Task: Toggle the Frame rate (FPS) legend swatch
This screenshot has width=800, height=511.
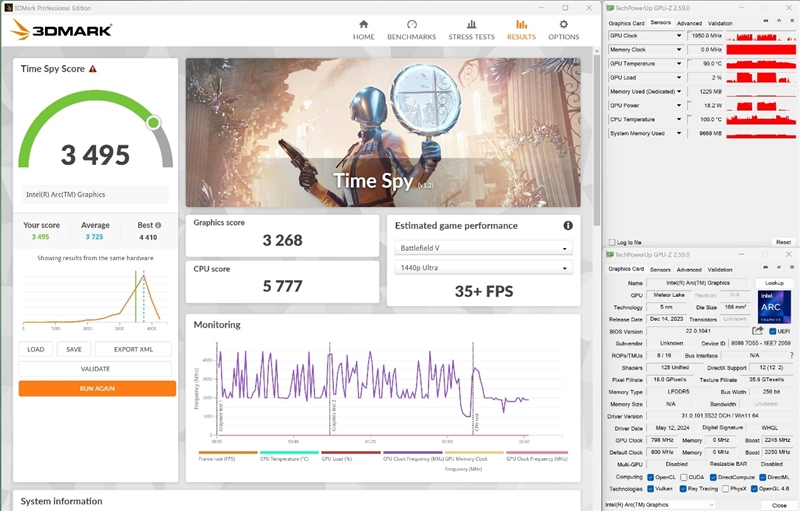Action: click(228, 452)
